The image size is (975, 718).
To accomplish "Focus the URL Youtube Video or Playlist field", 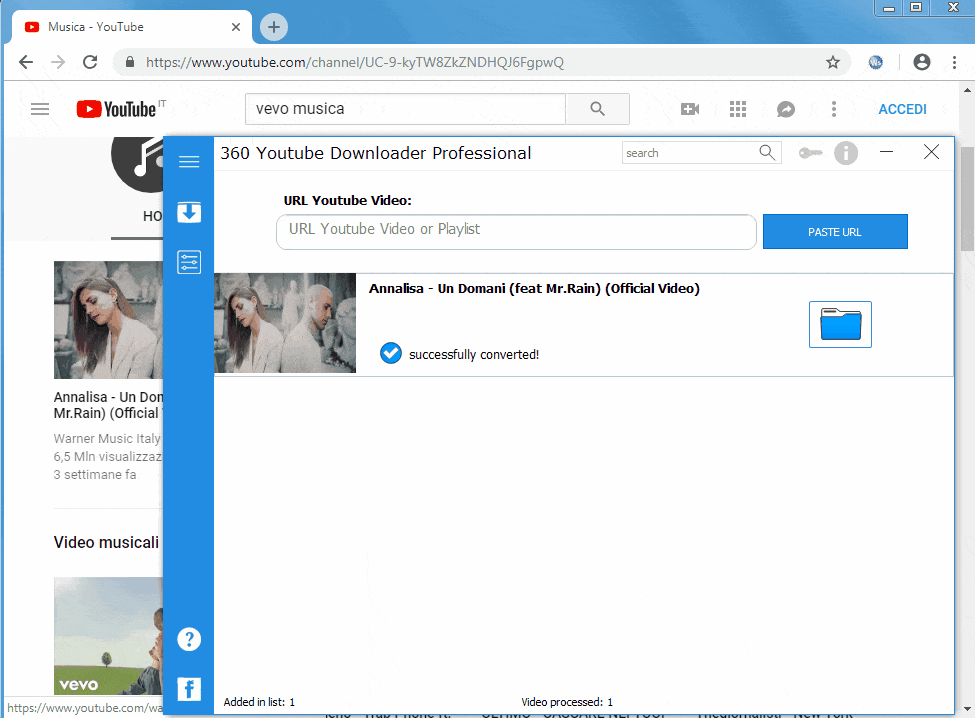I will click(x=516, y=232).
